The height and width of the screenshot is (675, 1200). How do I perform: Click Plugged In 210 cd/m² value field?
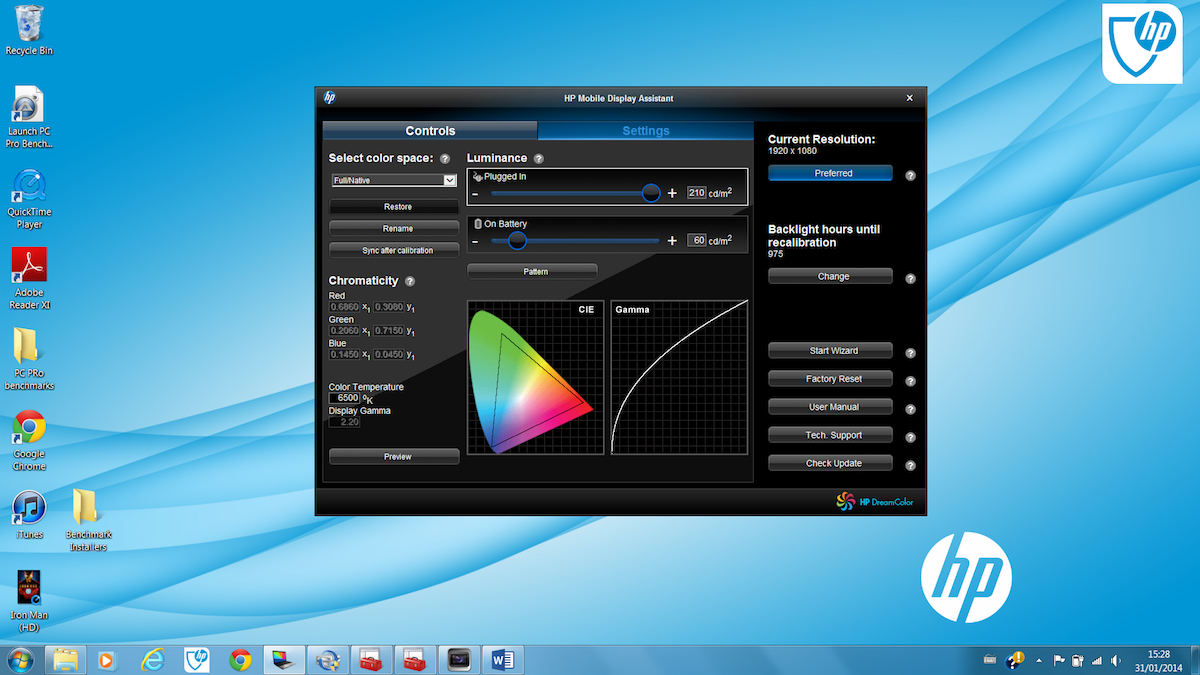[697, 193]
